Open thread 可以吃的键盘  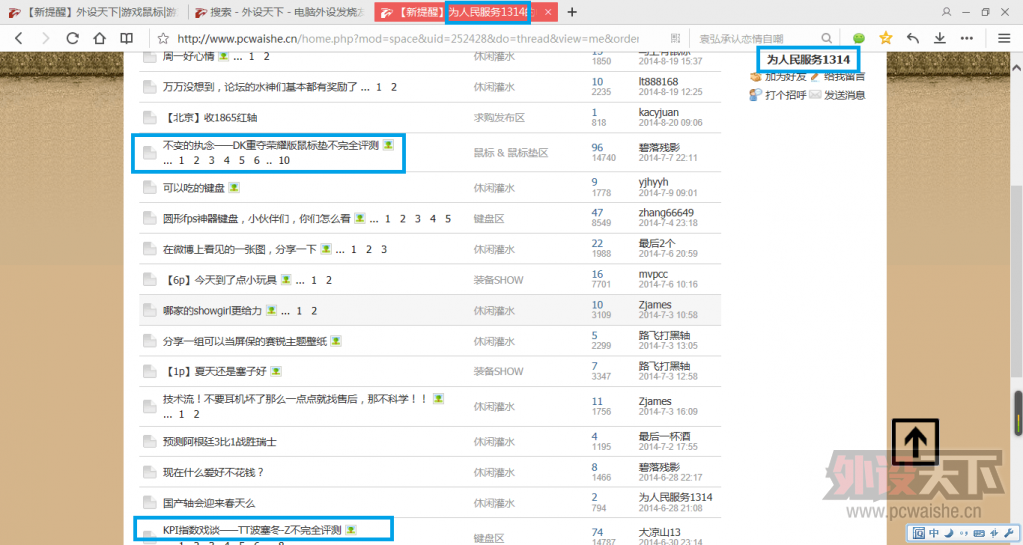point(194,187)
